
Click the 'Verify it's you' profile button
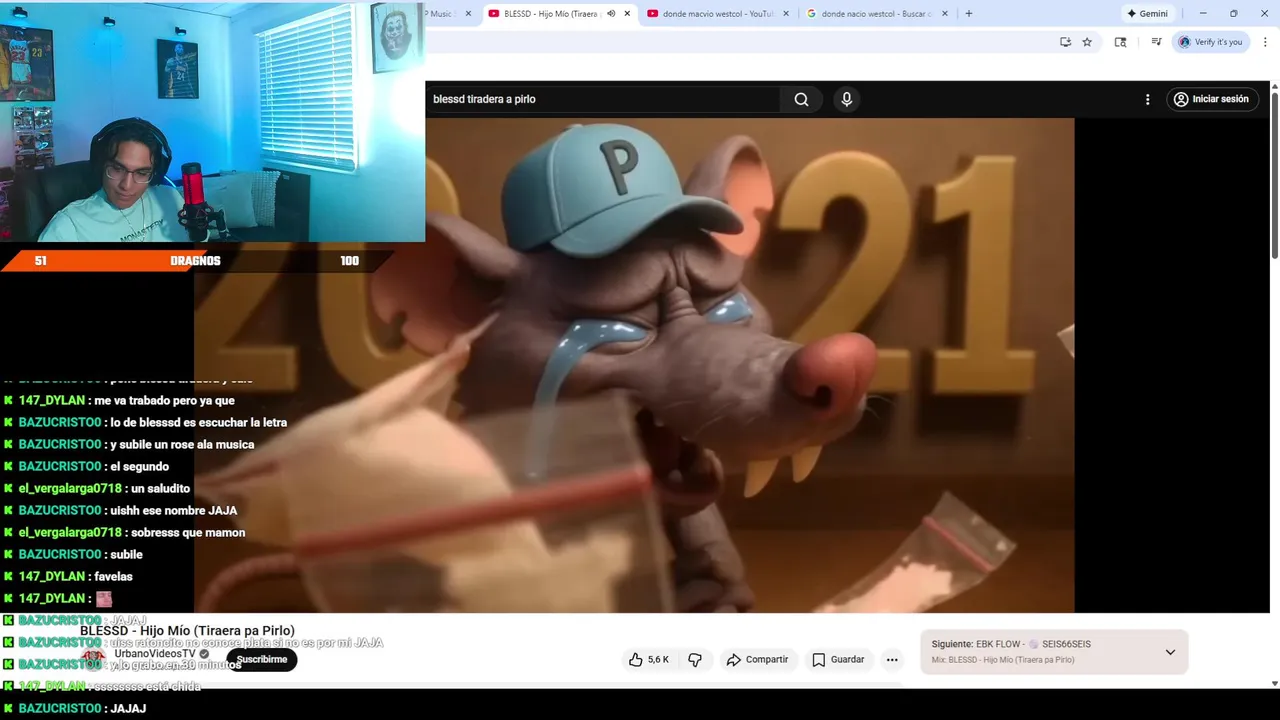(1210, 42)
